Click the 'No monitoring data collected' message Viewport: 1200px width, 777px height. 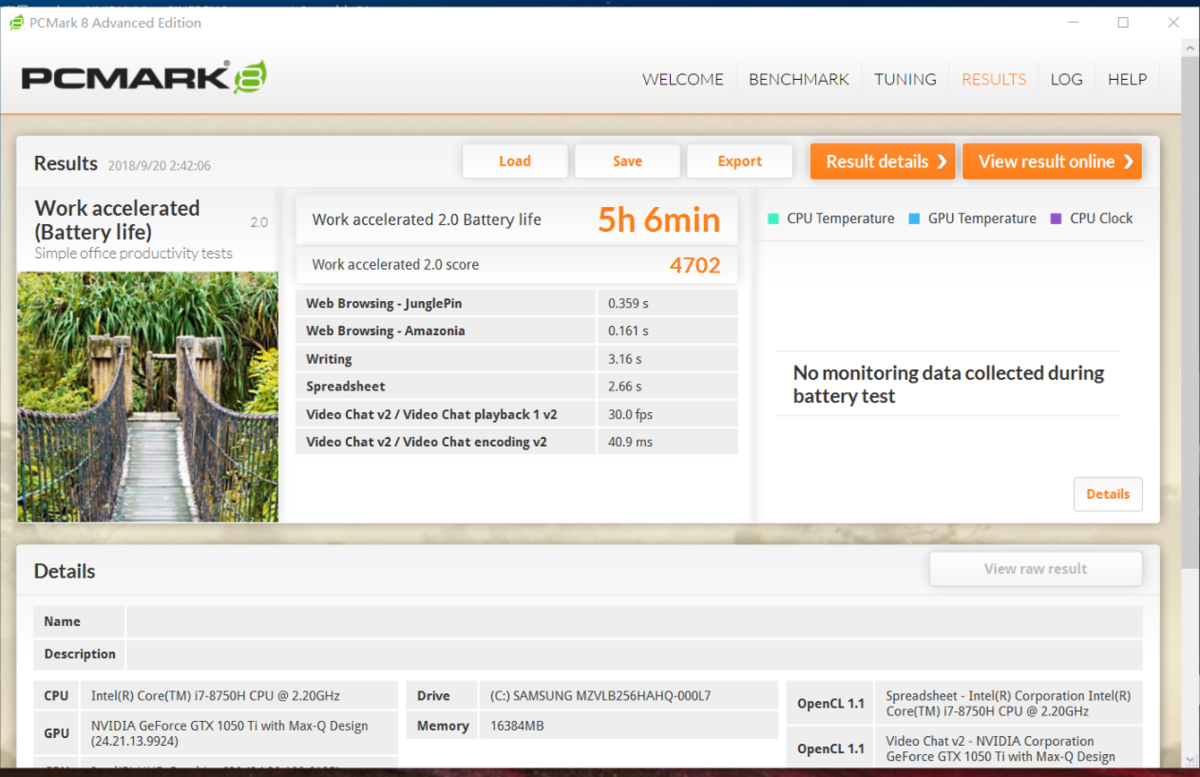point(948,384)
